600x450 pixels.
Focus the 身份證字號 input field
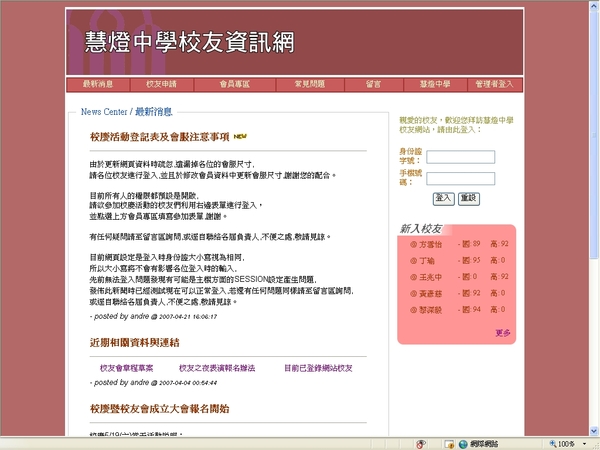461,157
